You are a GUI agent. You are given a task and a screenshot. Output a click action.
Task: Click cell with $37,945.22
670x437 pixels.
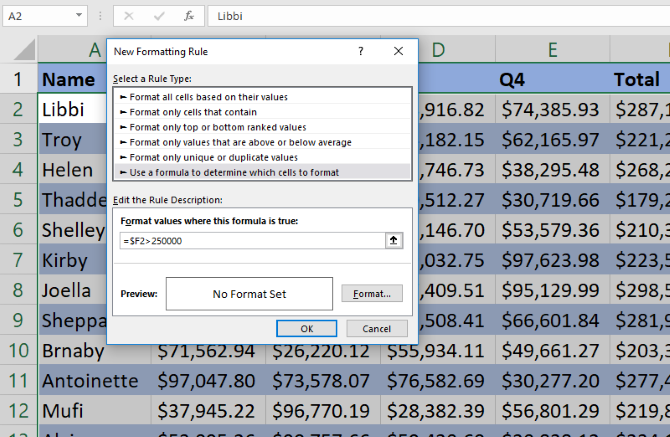208,411
